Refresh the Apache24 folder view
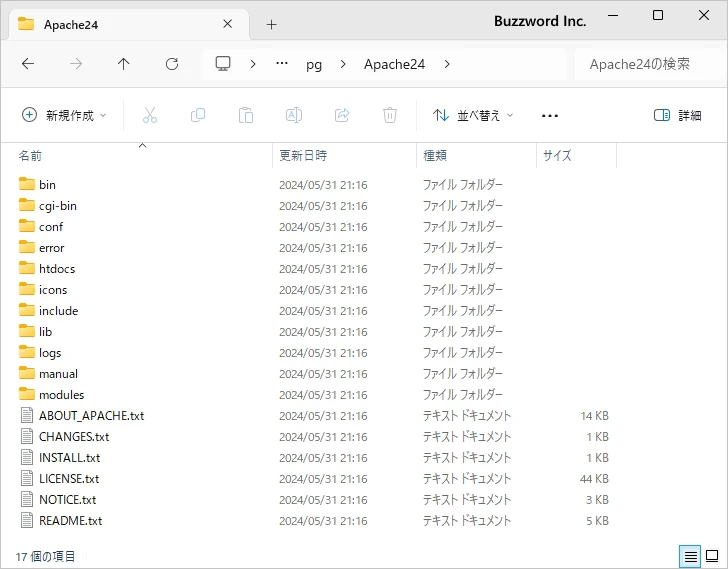Viewport: 728px width, 569px height. pos(172,64)
